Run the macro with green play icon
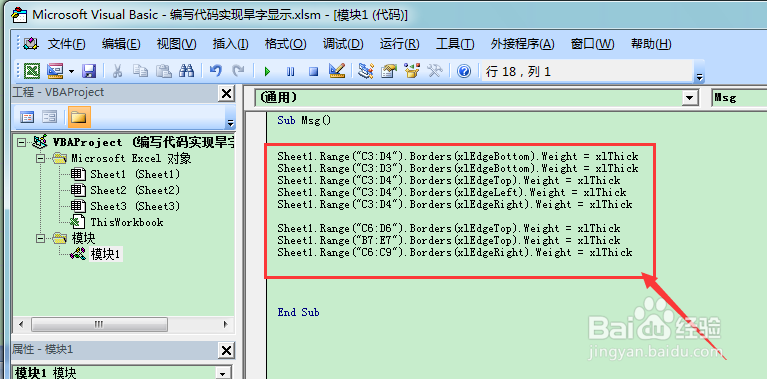This screenshot has height=379, width=767. coord(267,72)
